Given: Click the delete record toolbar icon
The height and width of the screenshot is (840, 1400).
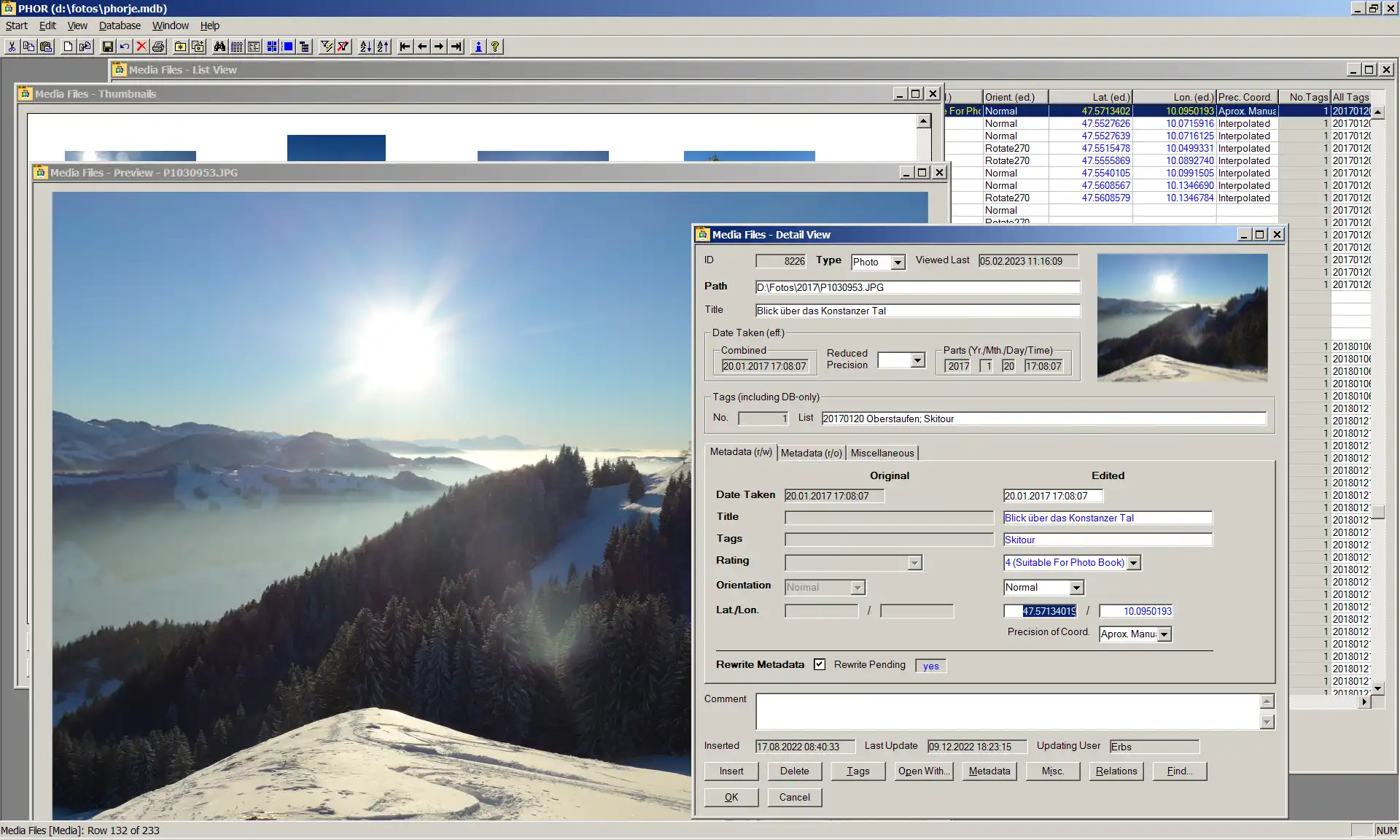Looking at the screenshot, I should (x=141, y=46).
